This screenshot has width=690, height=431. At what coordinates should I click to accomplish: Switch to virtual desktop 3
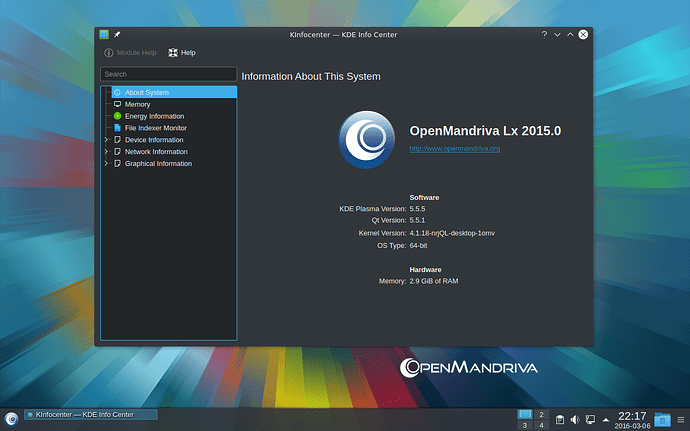525,425
